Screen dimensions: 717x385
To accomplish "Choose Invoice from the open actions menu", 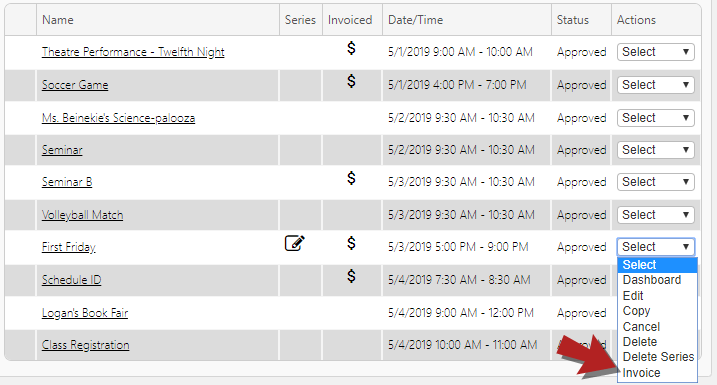I will [641, 373].
